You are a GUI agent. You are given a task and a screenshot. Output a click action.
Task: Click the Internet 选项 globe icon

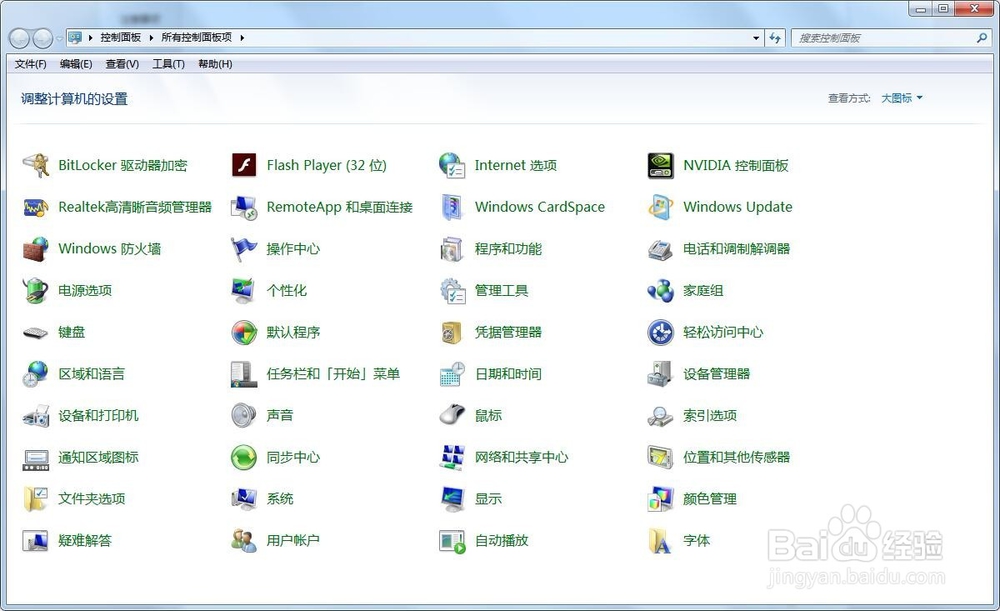click(x=452, y=165)
